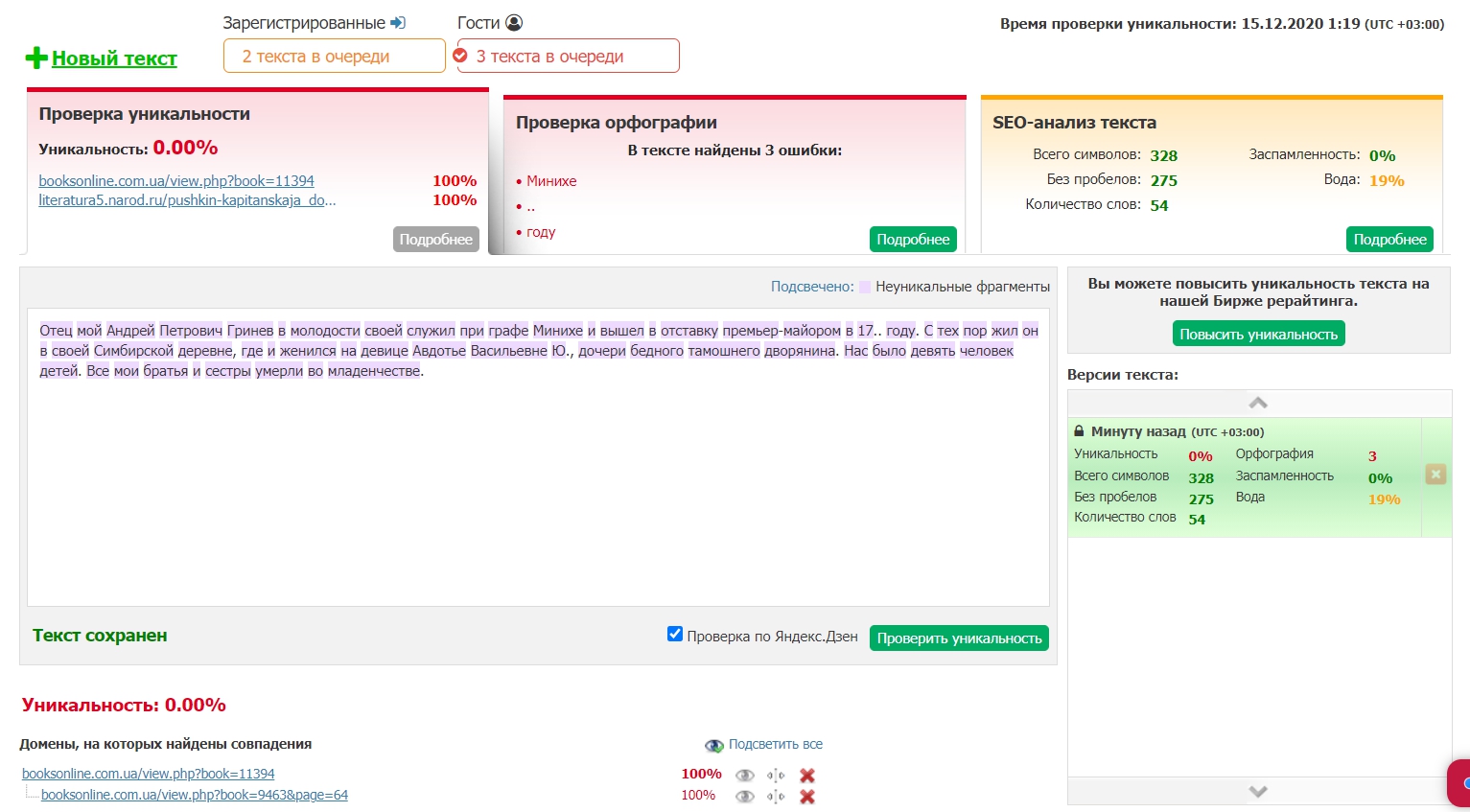The height and width of the screenshot is (812, 1470).
Task: Click Заспамленность value 0% in SEO panel
Action: coord(1382,155)
